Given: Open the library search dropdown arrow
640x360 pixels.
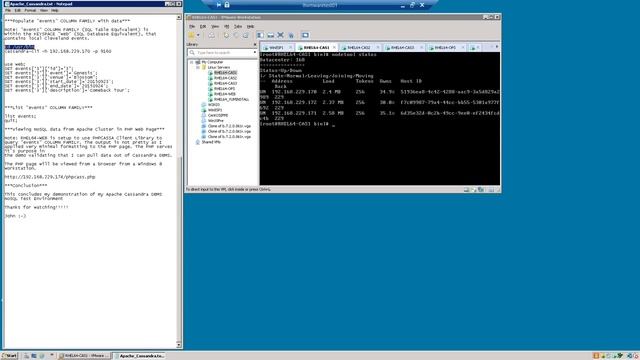Looking at the screenshot, I should (255, 53).
